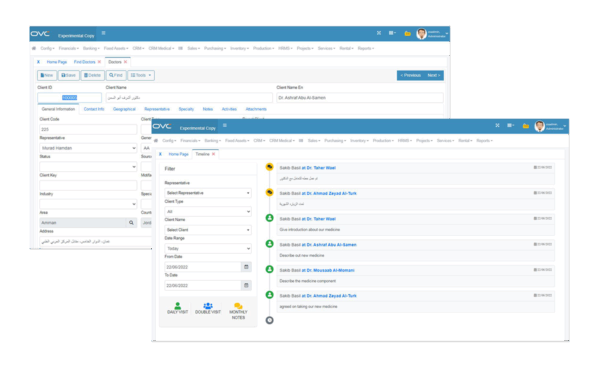Click fullscreen arrows icon in Doctors window header
This screenshot has height=367, width=600.
point(379,33)
